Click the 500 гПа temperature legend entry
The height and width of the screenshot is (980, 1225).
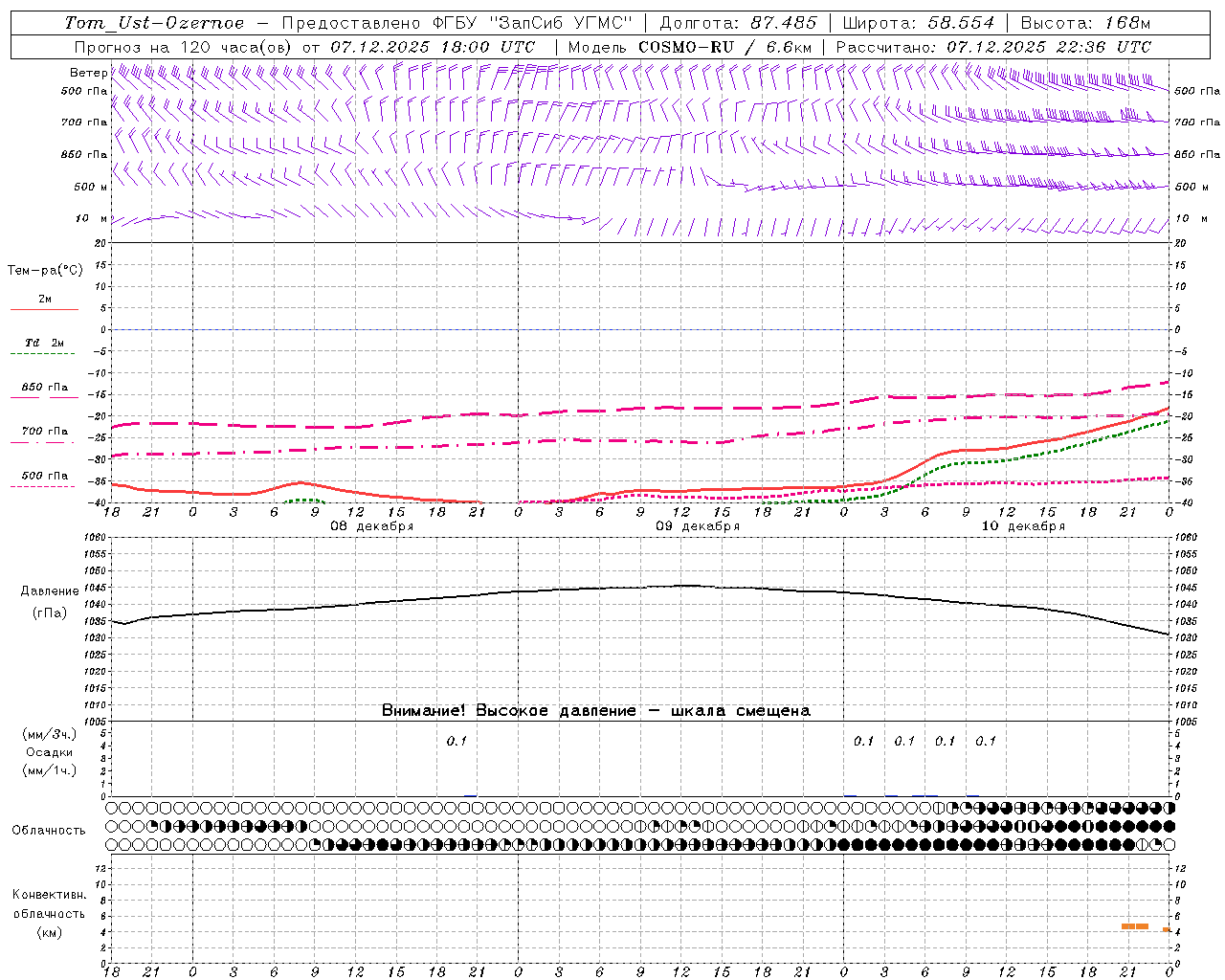tap(44, 479)
